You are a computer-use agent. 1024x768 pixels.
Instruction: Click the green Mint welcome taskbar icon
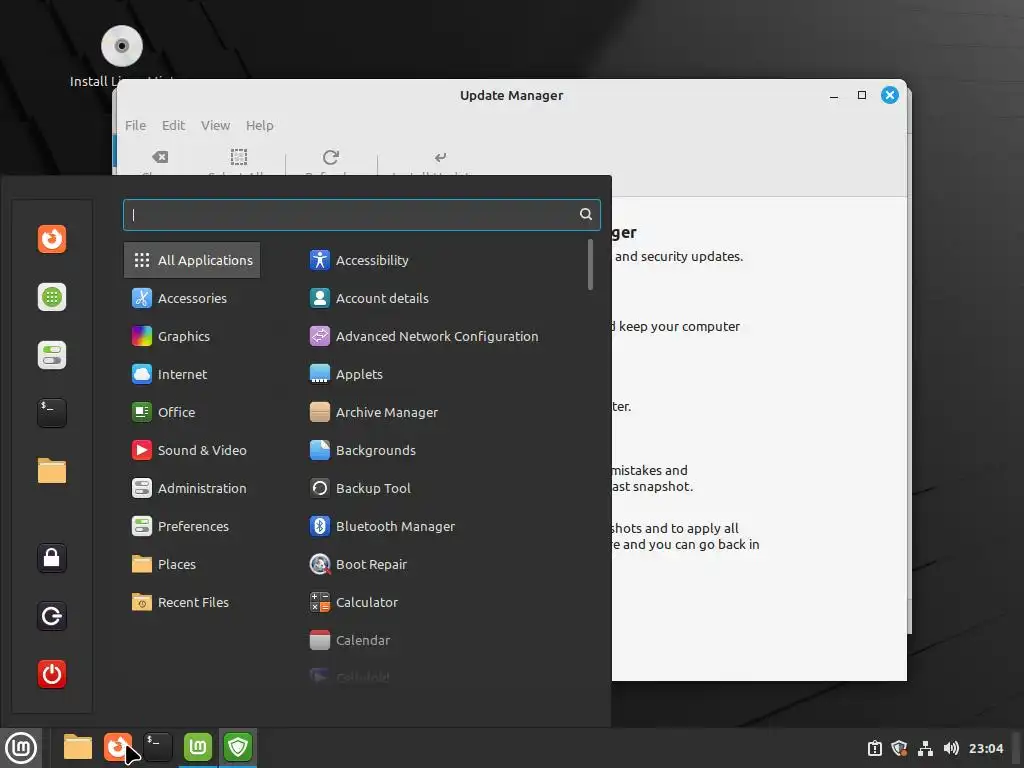[198, 747]
